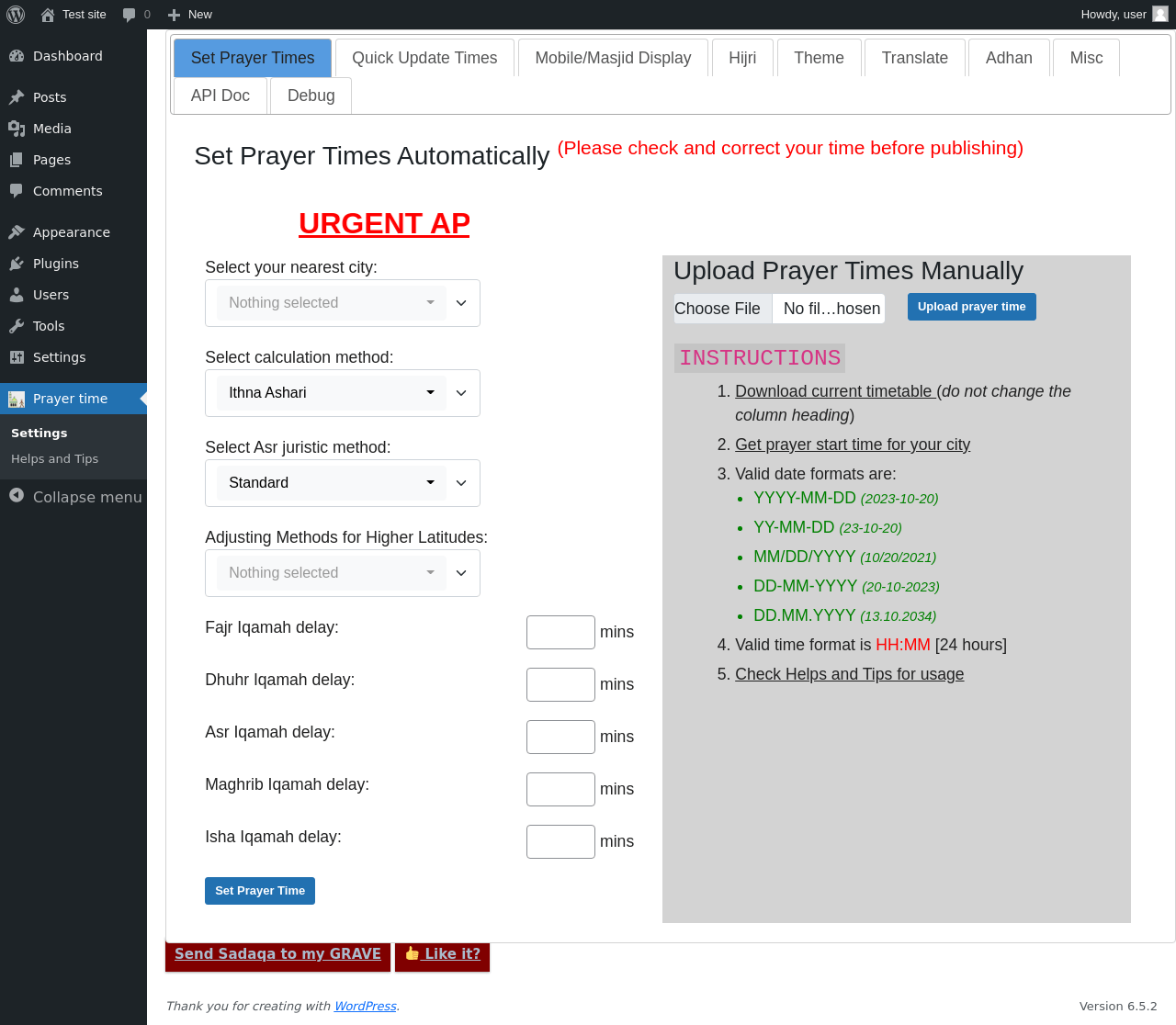Click the Choose File button
1176x1025 pixels.
coord(718,309)
